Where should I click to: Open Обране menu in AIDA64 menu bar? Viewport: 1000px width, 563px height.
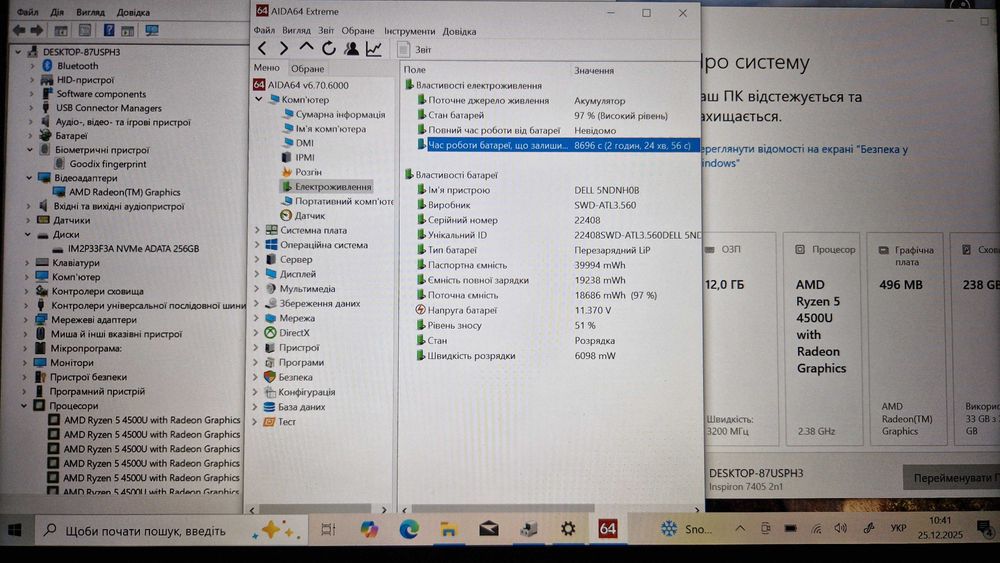coord(358,31)
